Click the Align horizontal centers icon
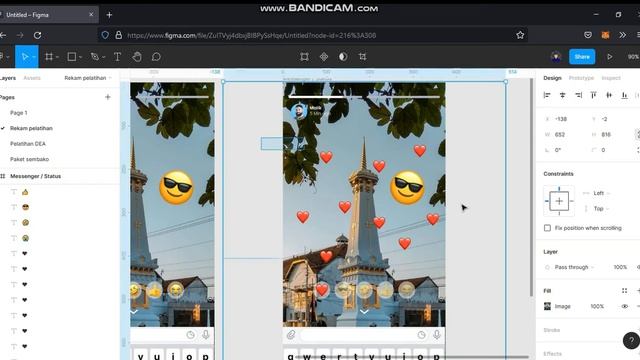The height and width of the screenshot is (360, 640). coord(562,95)
